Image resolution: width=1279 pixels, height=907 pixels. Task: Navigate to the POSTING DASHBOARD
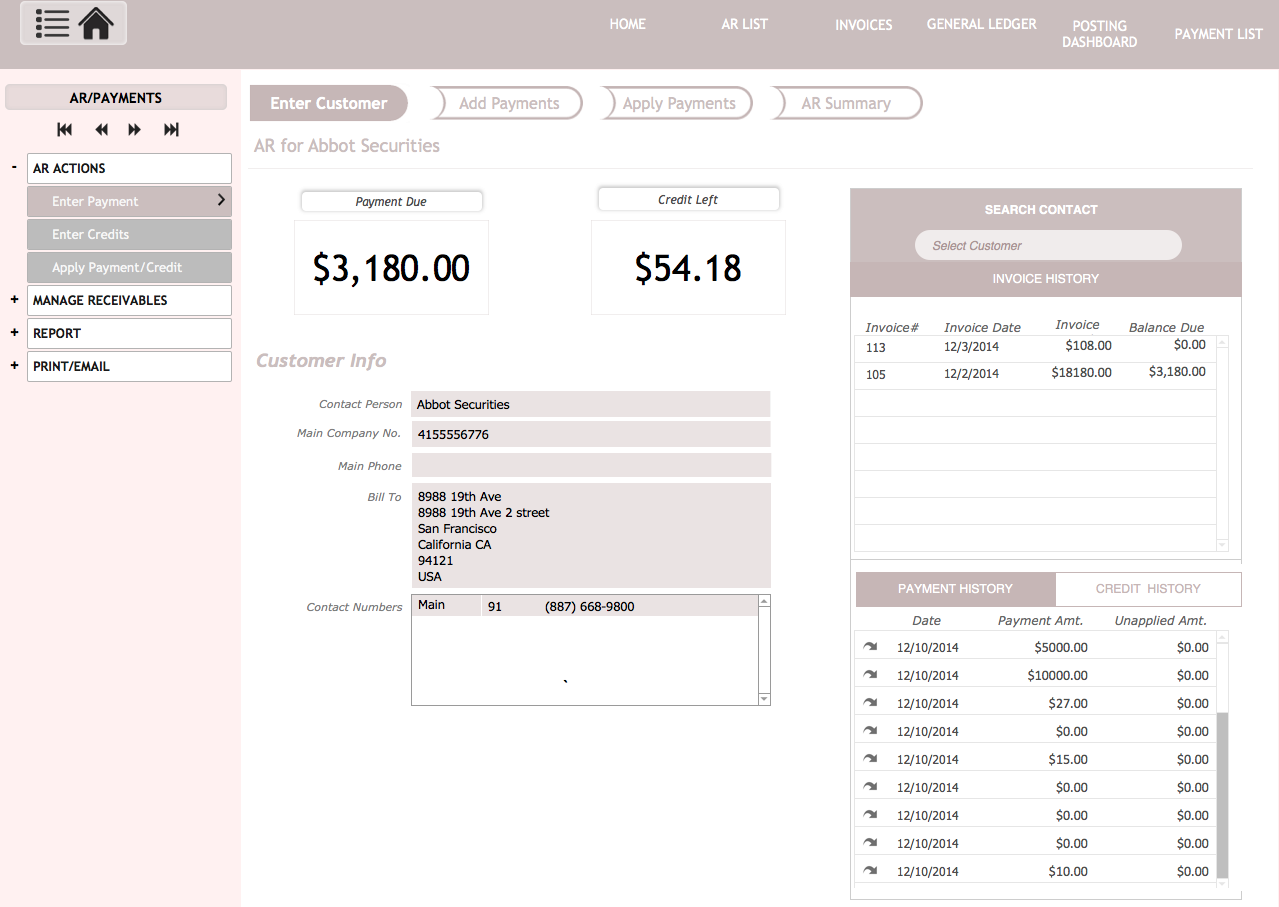1099,32
